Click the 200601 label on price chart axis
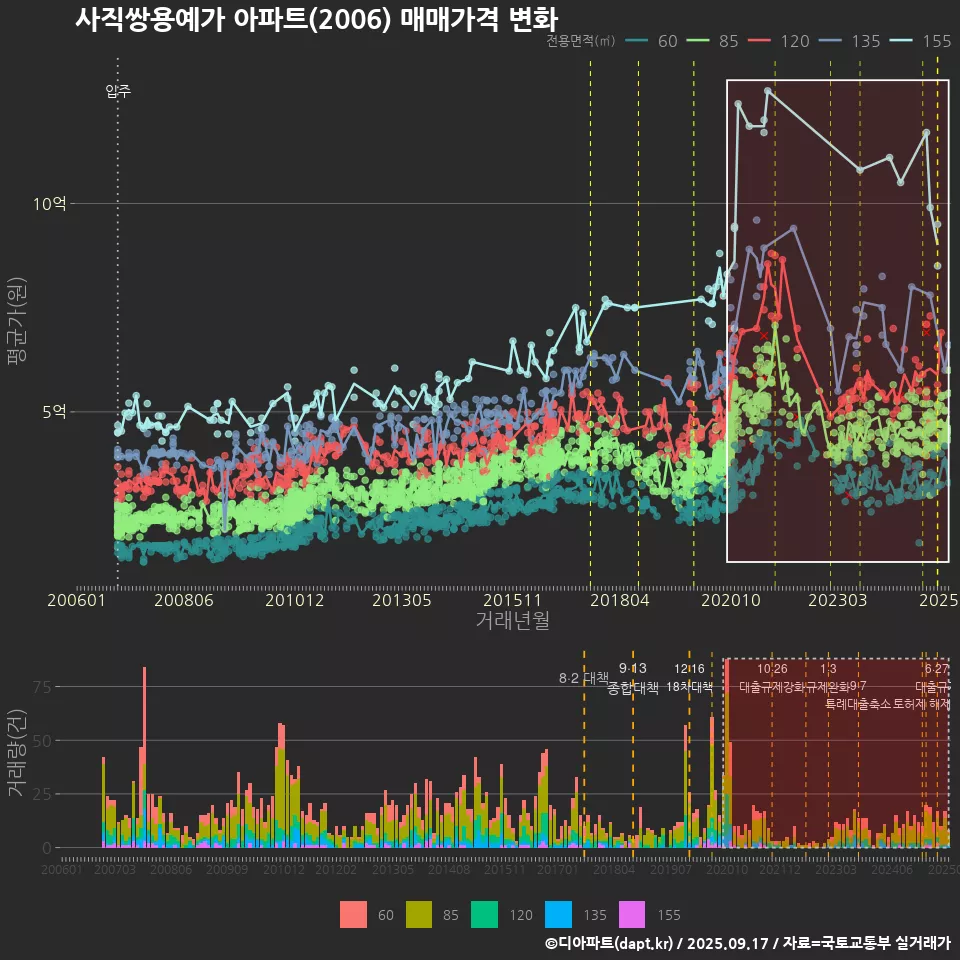This screenshot has height=960, width=960. pyautogui.click(x=77, y=600)
